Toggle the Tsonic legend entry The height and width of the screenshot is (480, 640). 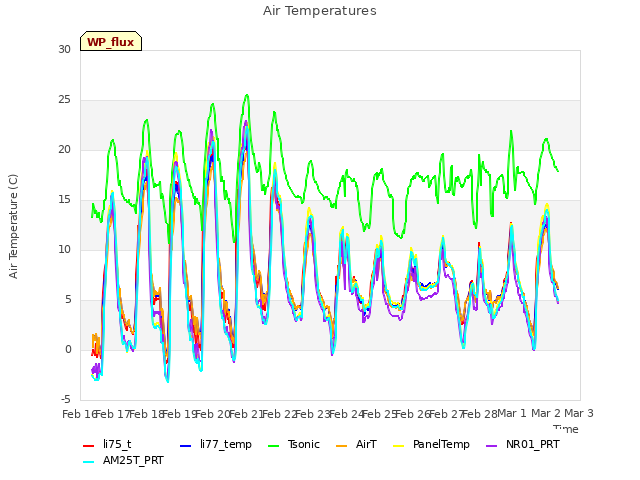[293, 444]
